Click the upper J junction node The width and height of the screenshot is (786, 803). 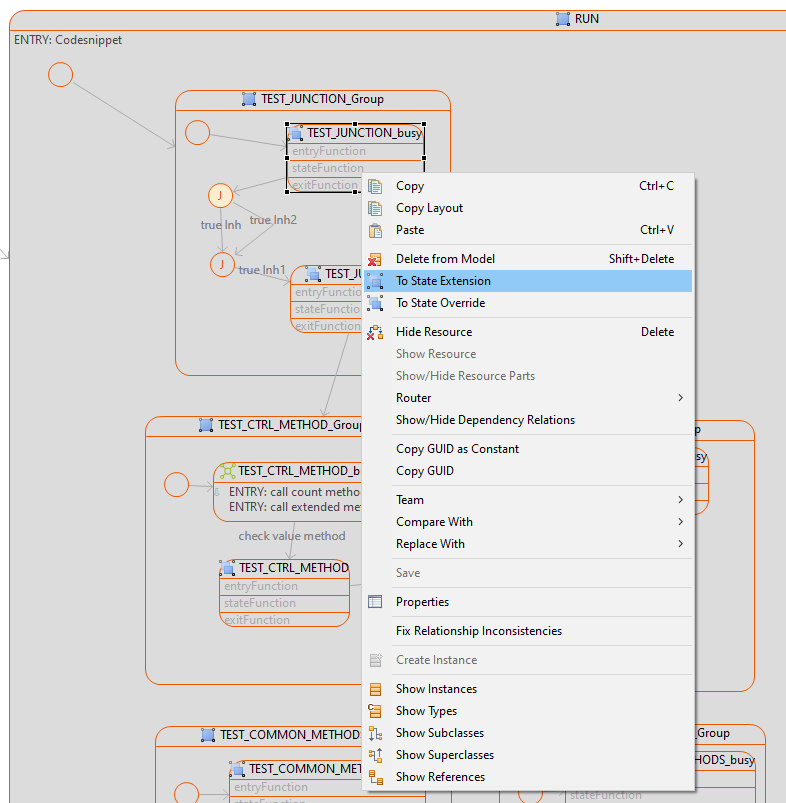point(220,196)
